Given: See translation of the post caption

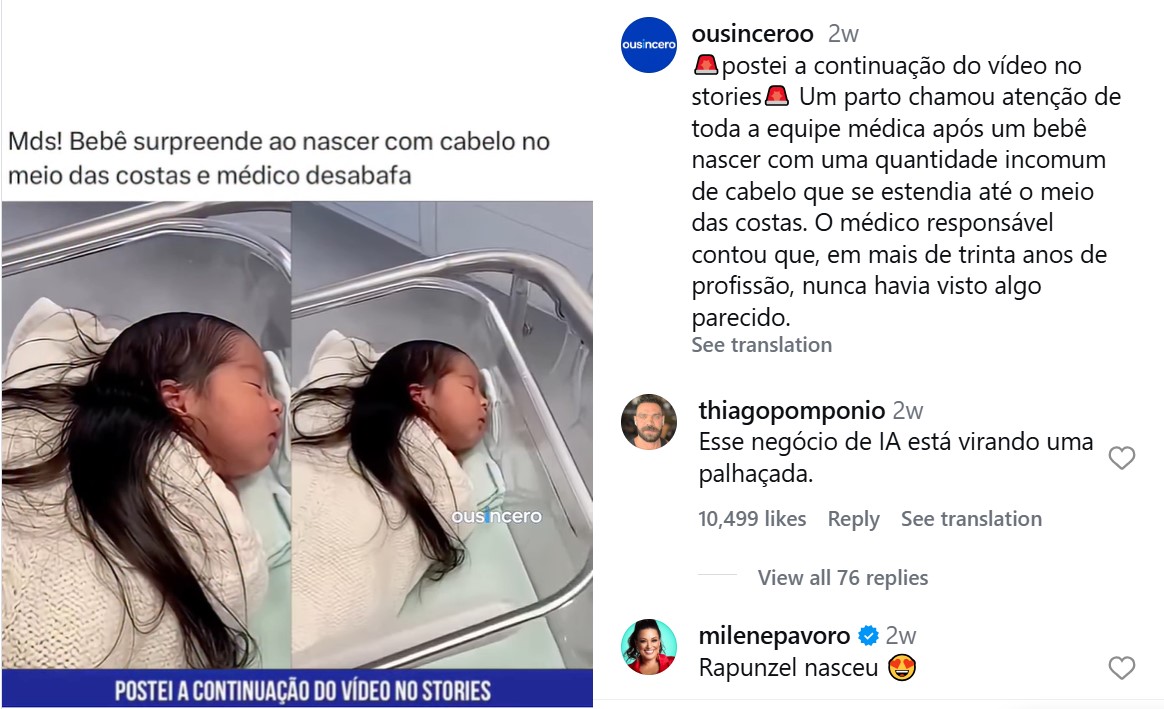Looking at the screenshot, I should tap(762, 344).
